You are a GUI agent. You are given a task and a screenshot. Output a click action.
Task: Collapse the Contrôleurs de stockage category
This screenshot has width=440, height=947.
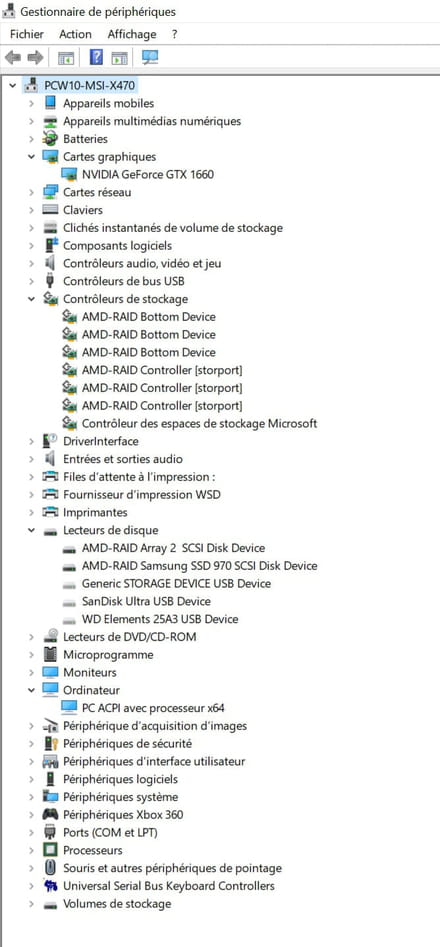31,299
